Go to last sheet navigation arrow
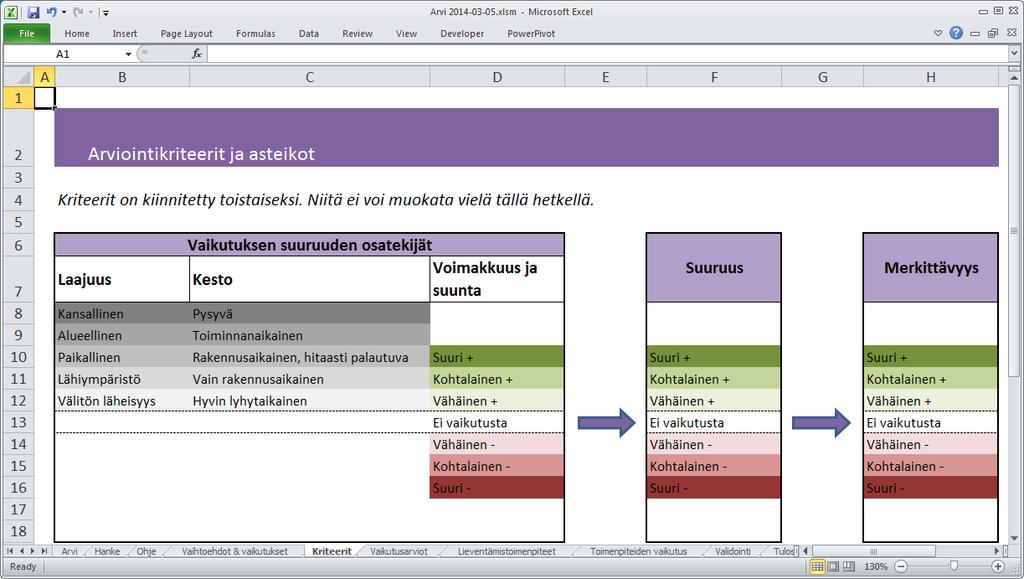The width and height of the screenshot is (1024, 579). pos(44,551)
